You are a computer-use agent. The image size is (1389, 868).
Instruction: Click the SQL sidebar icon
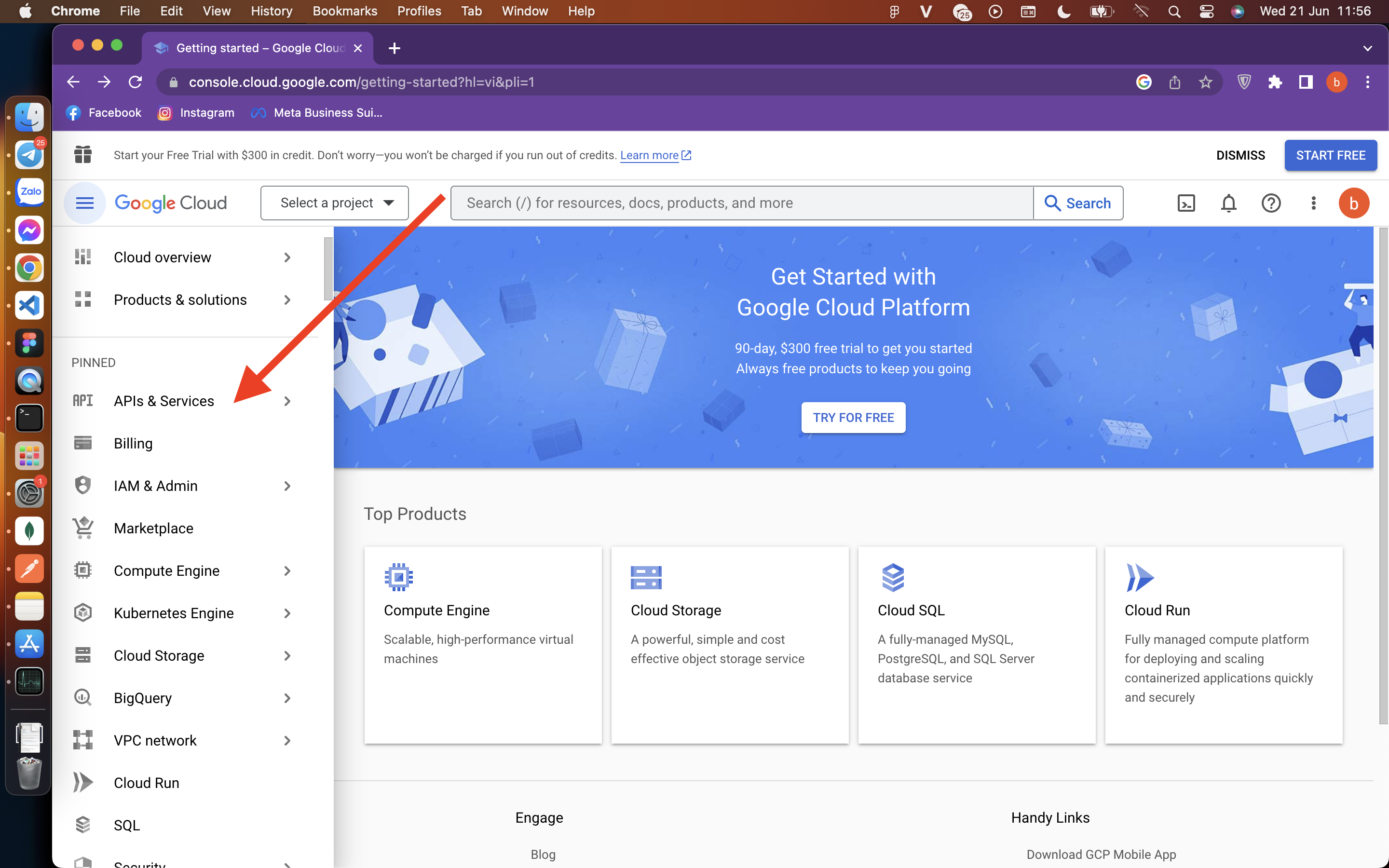[82, 825]
